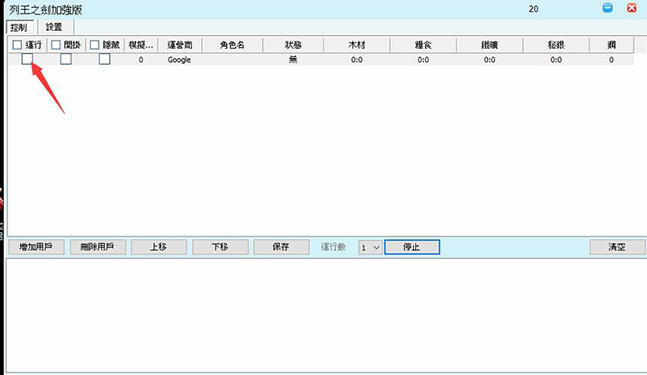Image resolution: width=647 pixels, height=375 pixels.
Task: Click the 糧食 column header
Action: (423, 45)
